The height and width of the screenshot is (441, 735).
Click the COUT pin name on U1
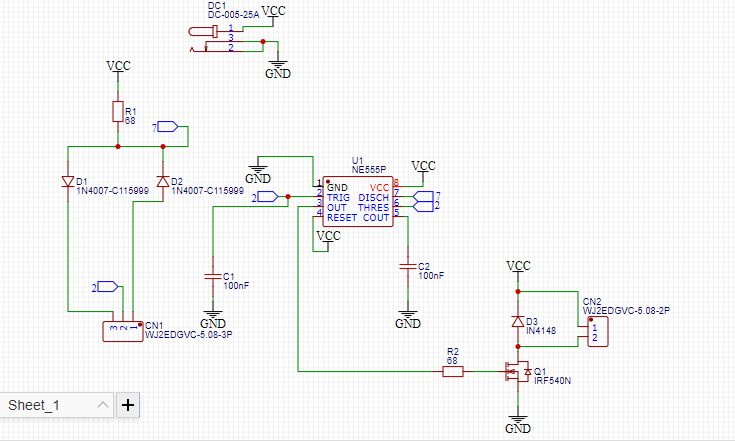(376, 217)
